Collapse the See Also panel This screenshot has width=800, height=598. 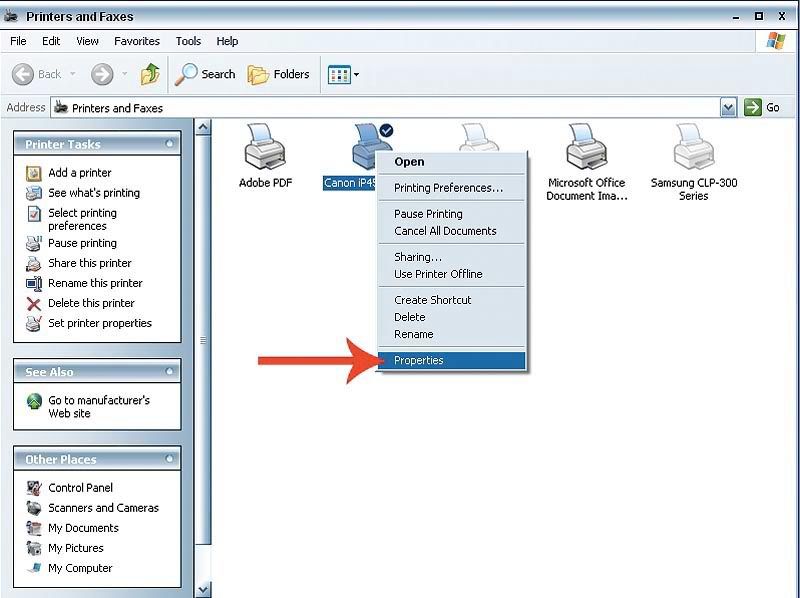(170, 372)
